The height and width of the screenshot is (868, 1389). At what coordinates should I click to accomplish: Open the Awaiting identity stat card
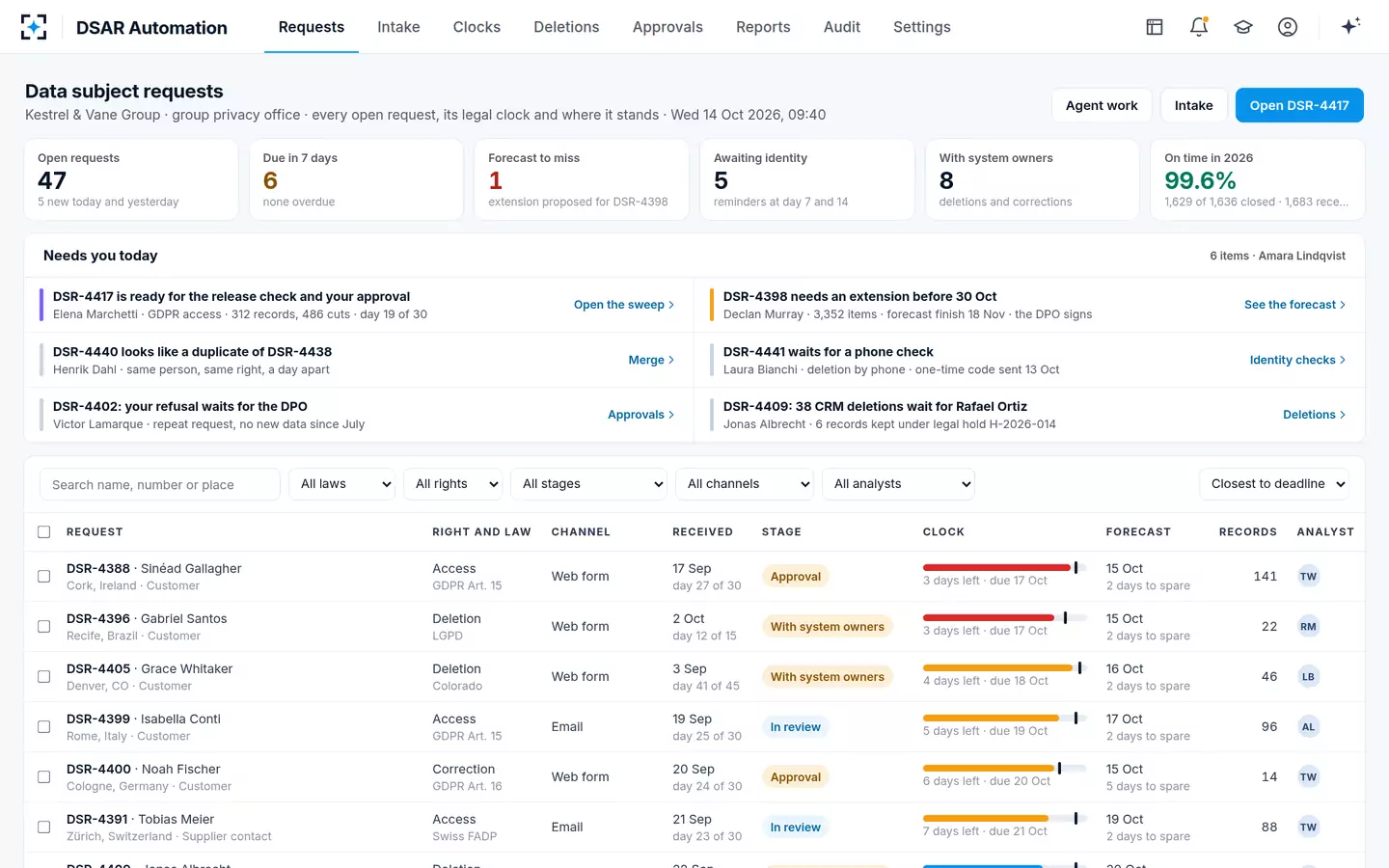807,180
